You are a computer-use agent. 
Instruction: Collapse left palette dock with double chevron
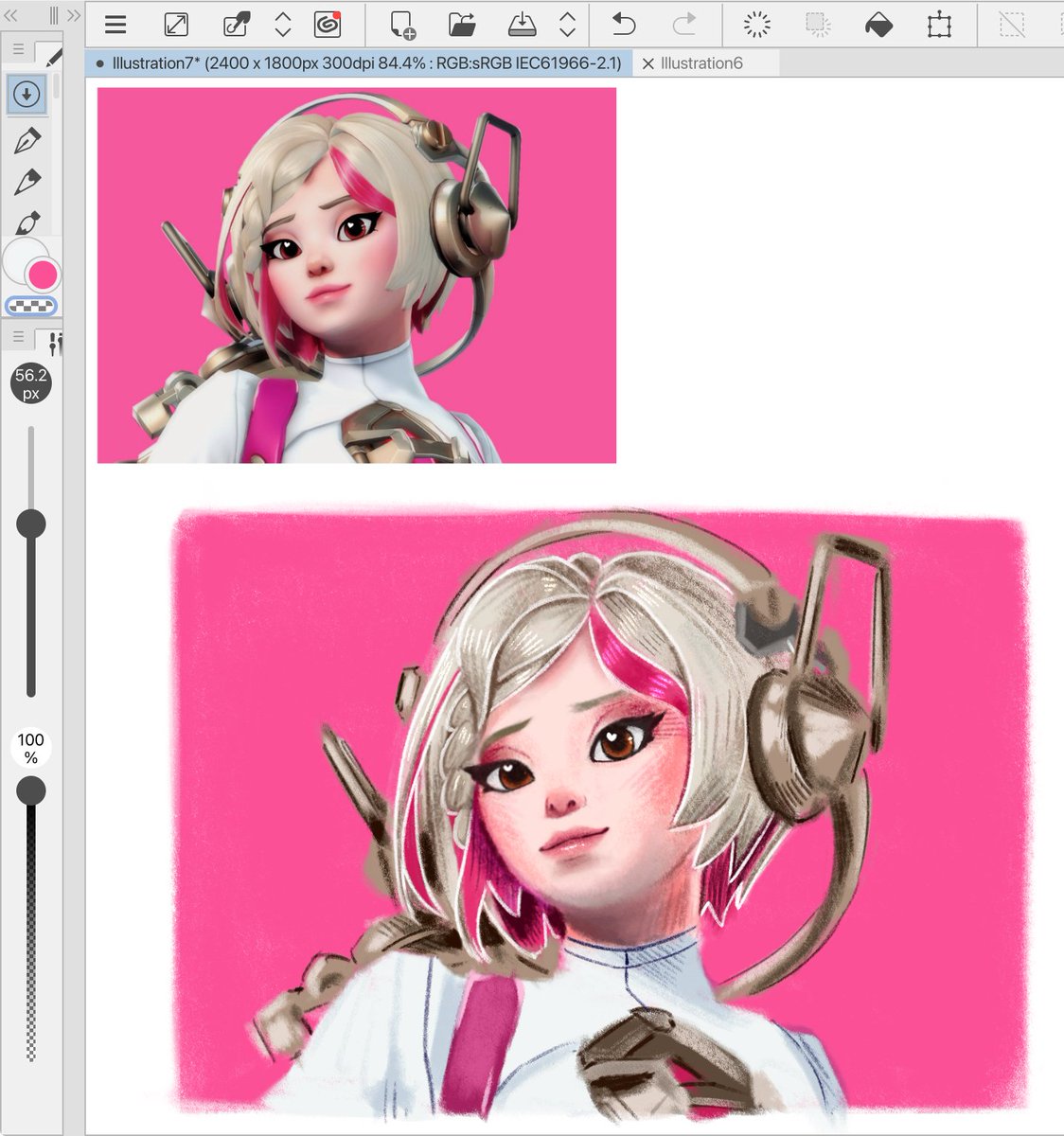tap(11, 15)
